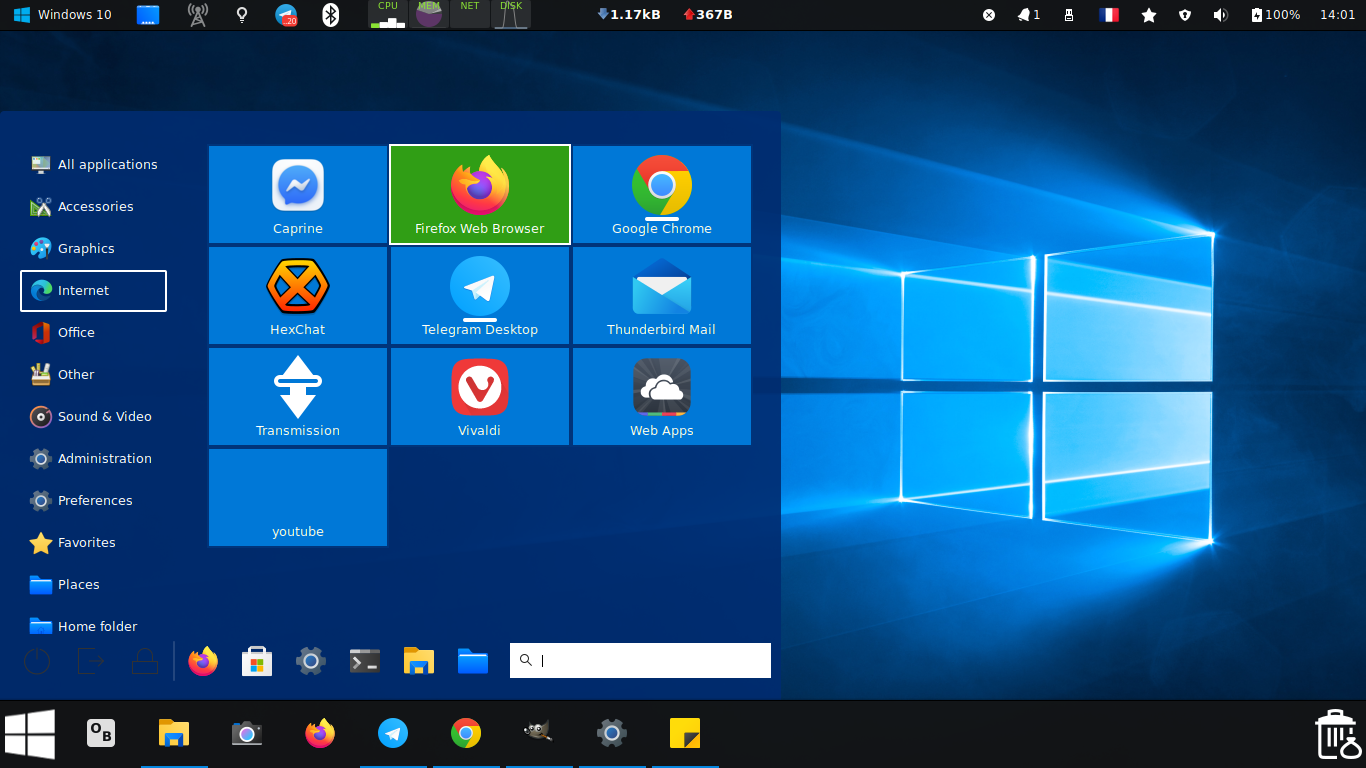This screenshot has width=1366, height=768.
Task: Launch Transmission torrent client tile
Action: pos(298,396)
